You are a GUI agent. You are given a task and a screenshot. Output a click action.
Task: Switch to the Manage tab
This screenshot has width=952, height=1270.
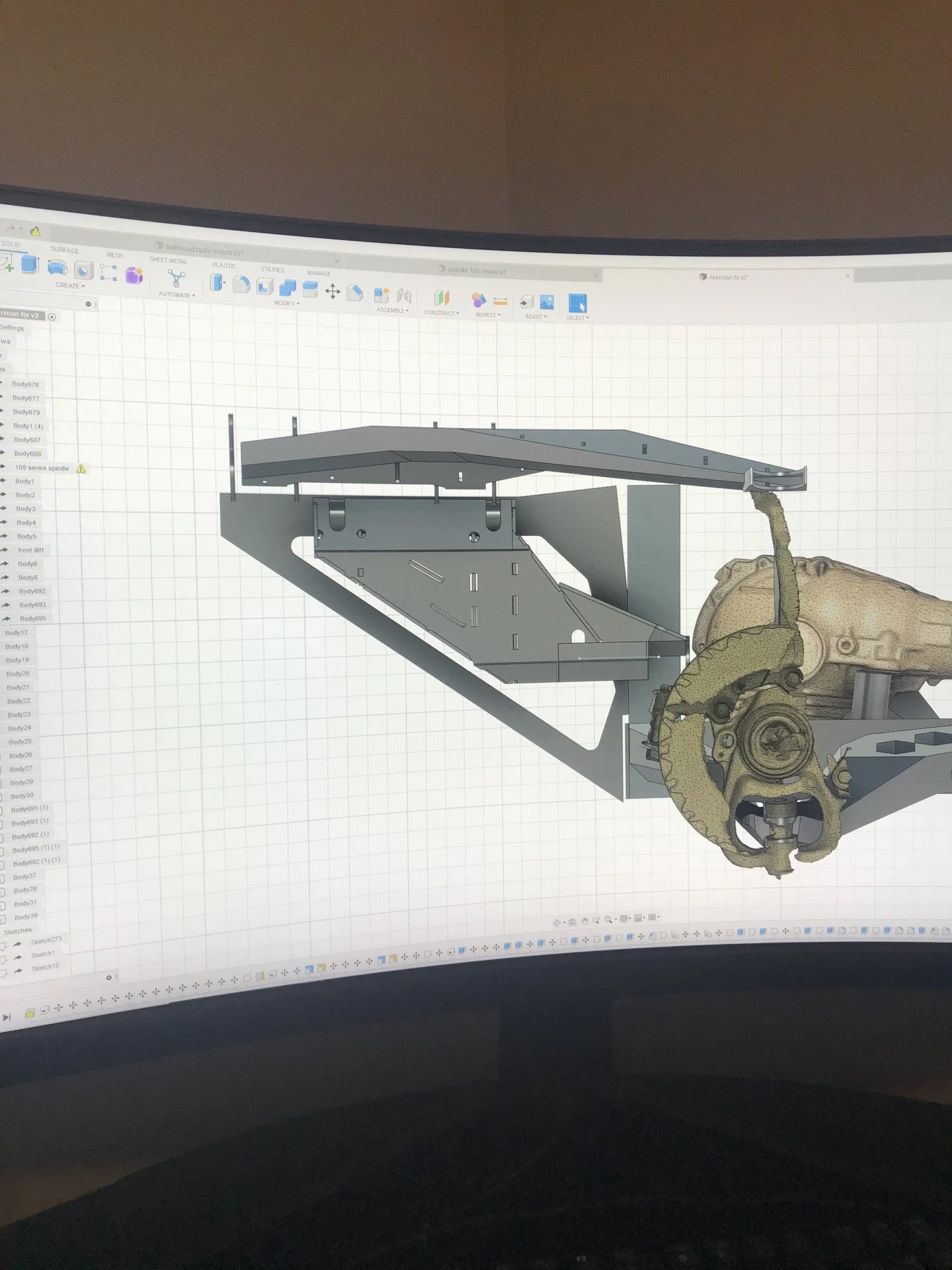(x=319, y=273)
